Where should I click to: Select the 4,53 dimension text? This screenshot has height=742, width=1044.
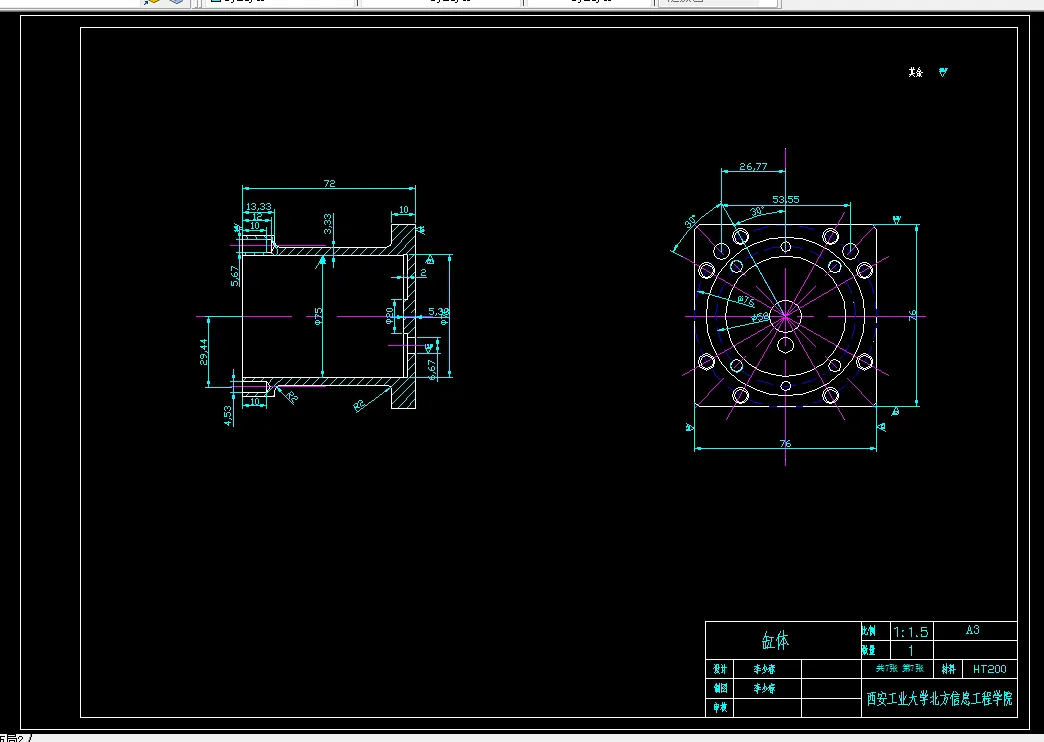228,416
